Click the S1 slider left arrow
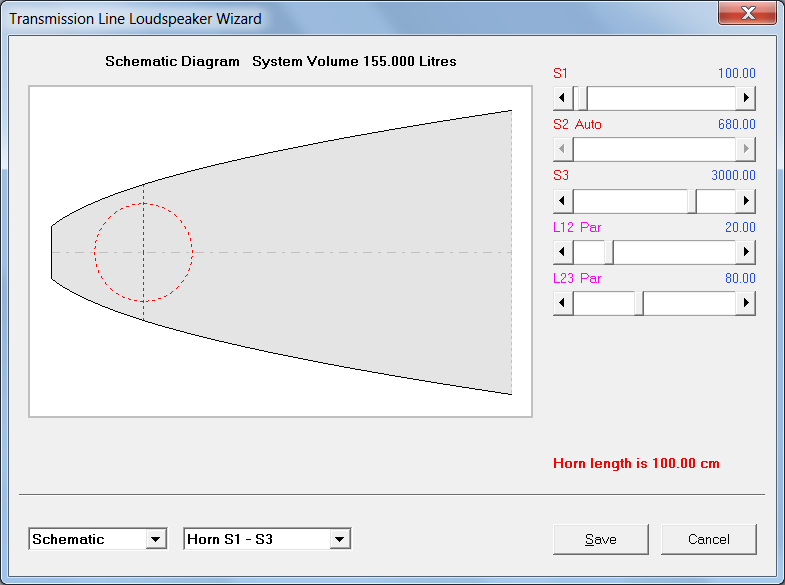Viewport: 785px width, 585px height. (563, 98)
